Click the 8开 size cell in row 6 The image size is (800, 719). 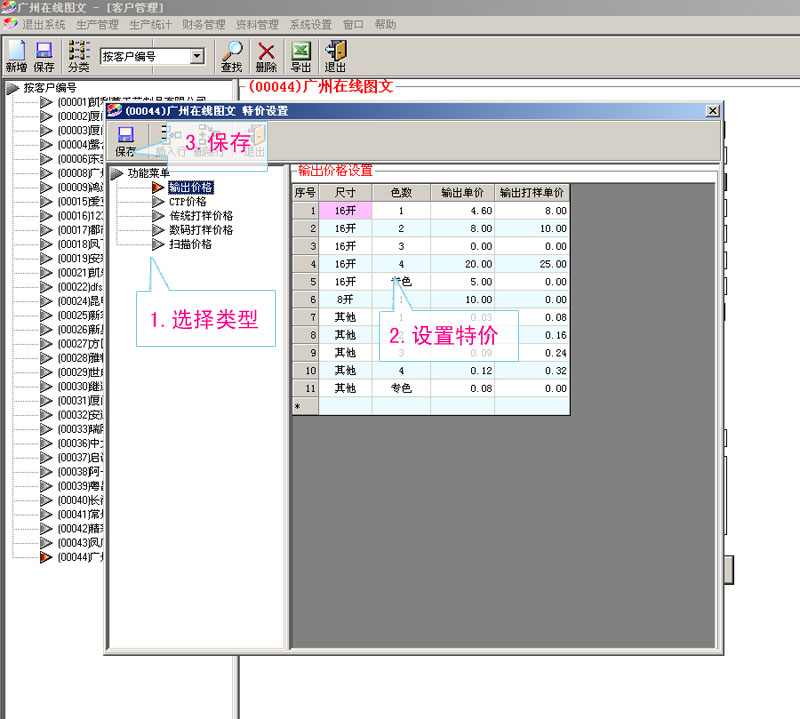coord(345,300)
